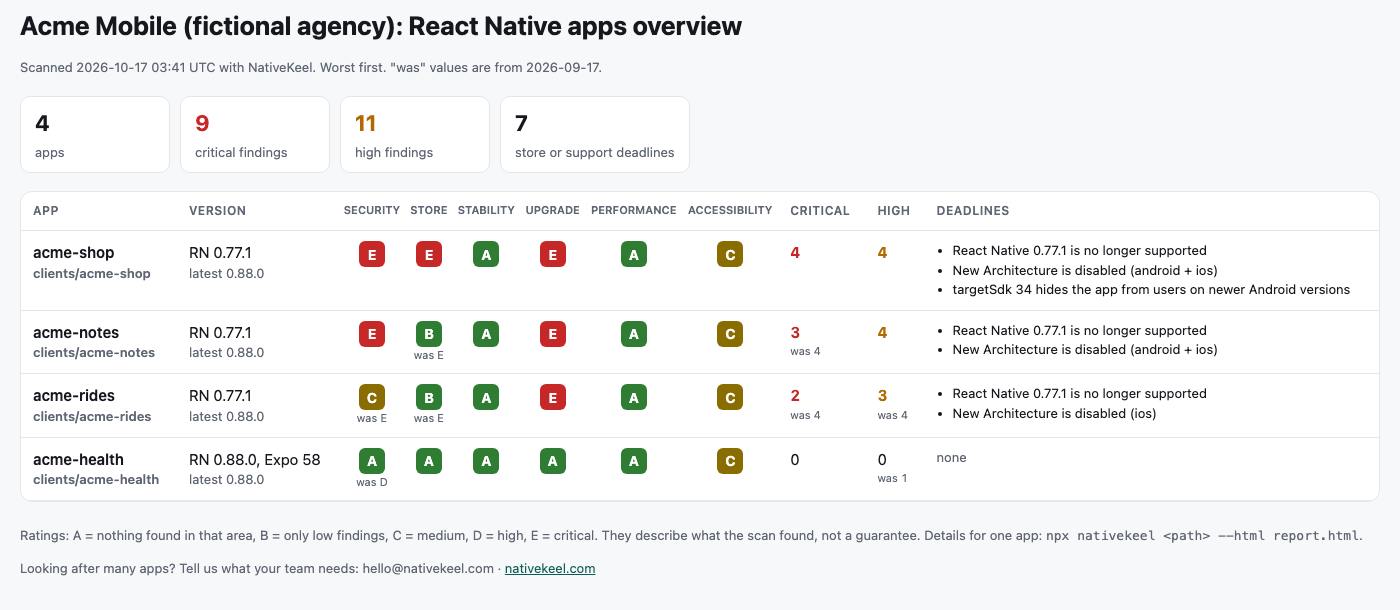The width and height of the screenshot is (1400, 610).
Task: Click acme-health Performance rating A badge
Action: point(633,460)
